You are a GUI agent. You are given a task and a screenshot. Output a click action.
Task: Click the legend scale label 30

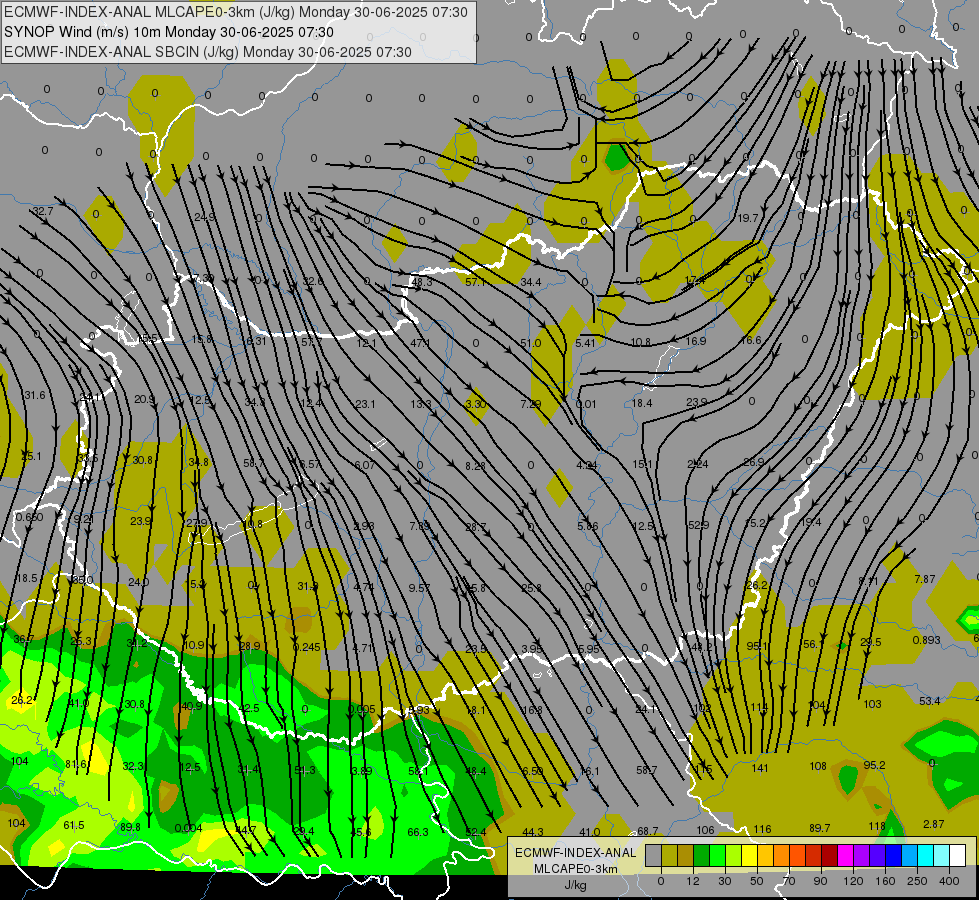724,881
